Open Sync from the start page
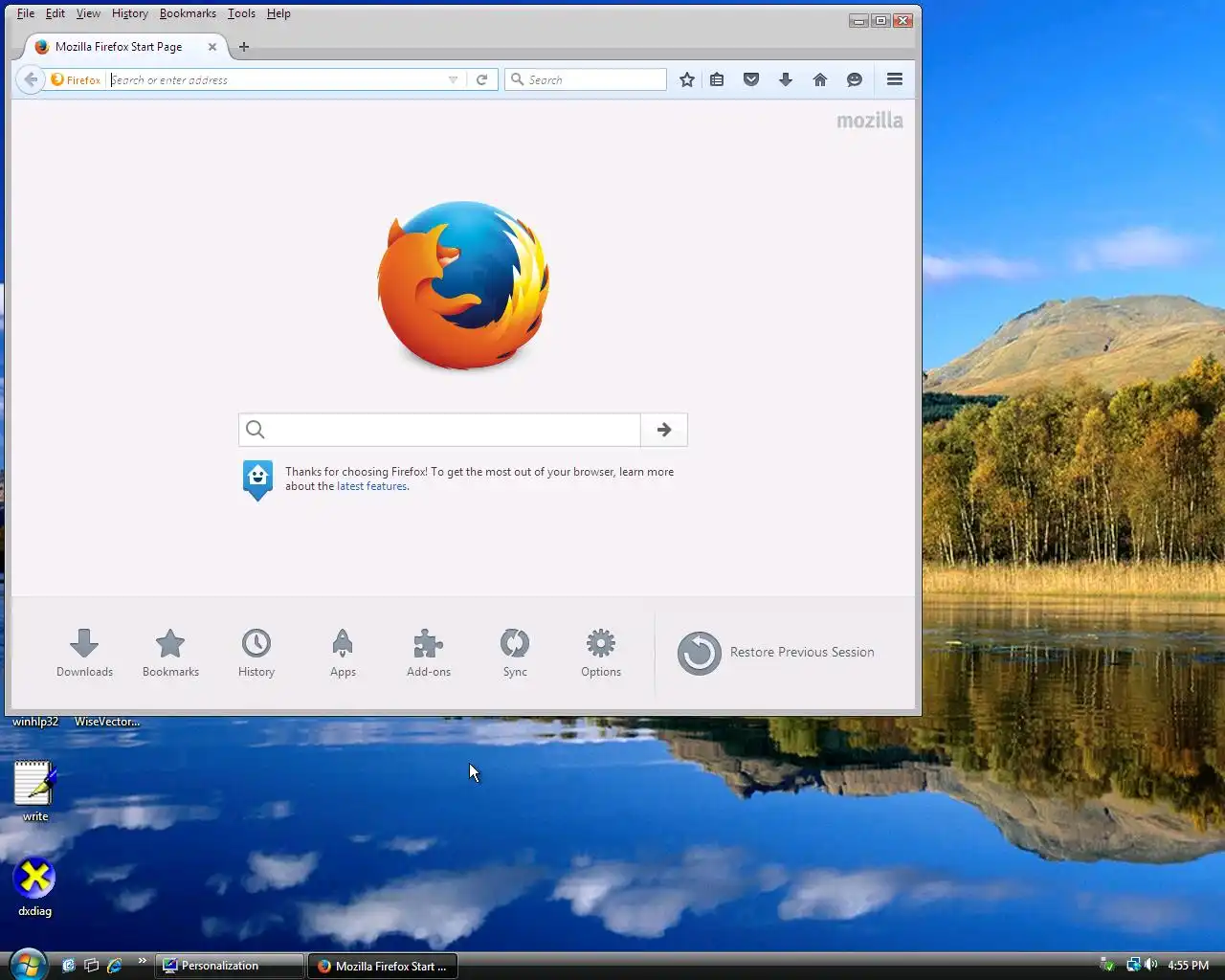Screen dimensions: 1225x980 (515, 653)
